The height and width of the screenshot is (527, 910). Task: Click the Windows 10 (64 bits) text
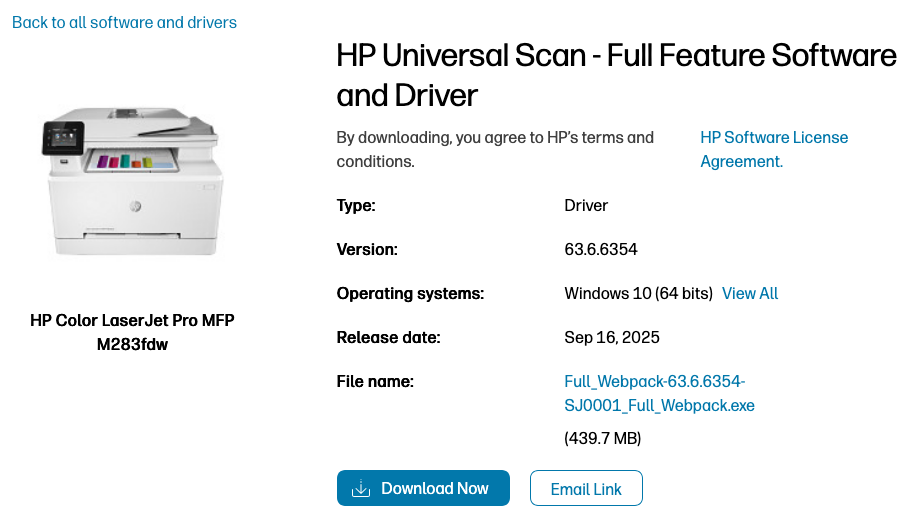[x=638, y=293]
